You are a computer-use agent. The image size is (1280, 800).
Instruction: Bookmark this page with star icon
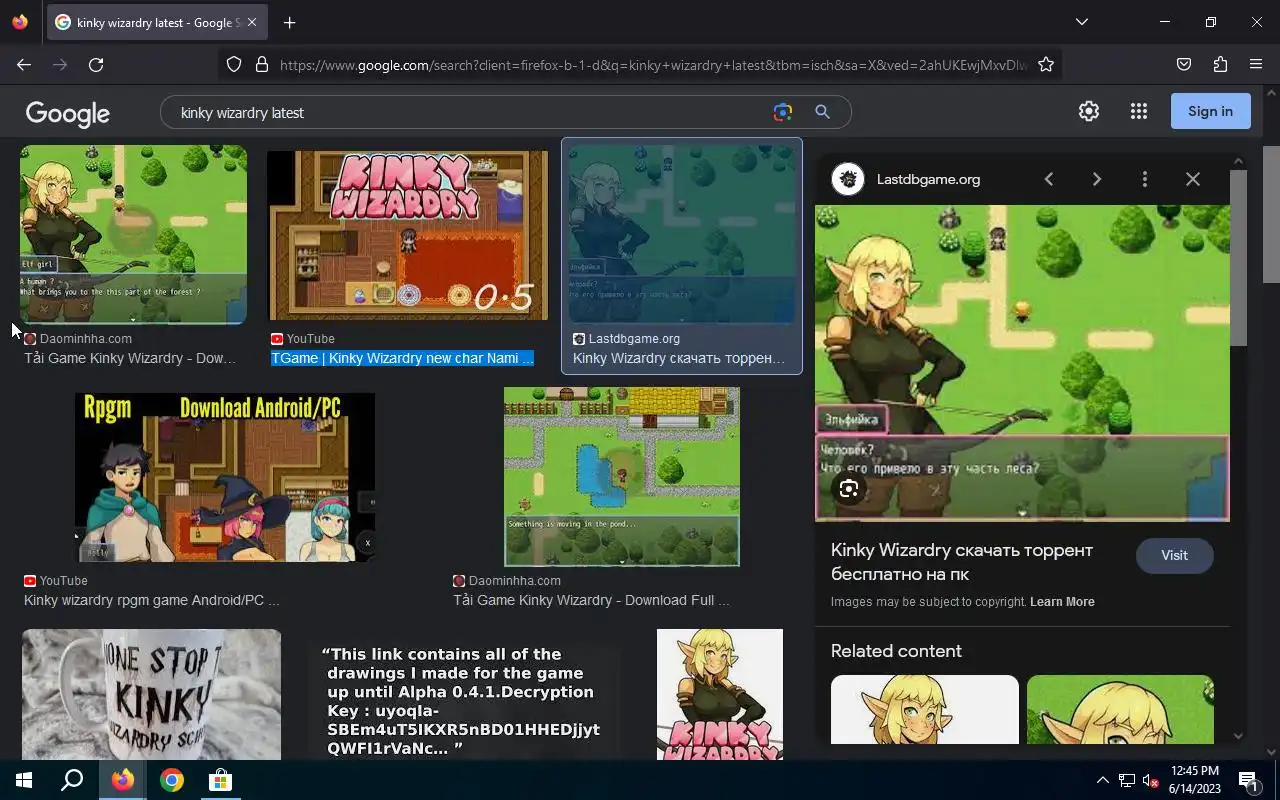click(1046, 65)
